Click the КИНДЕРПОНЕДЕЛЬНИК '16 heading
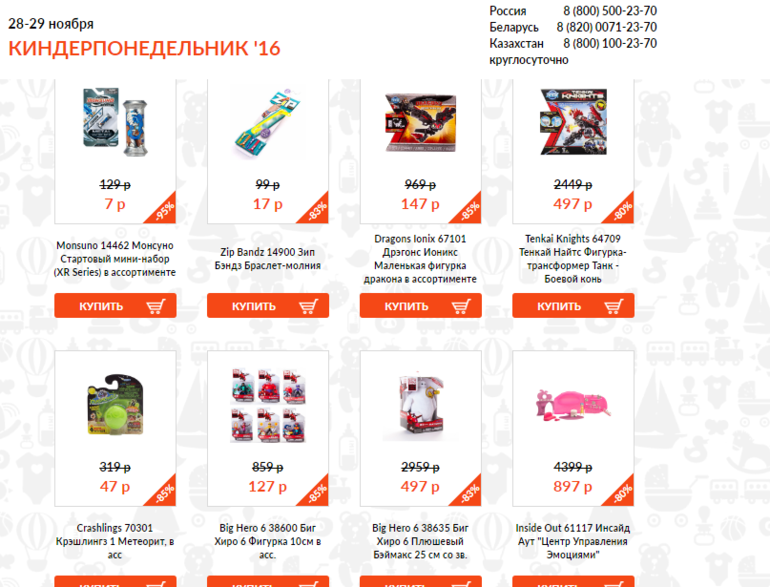The image size is (770, 587). [x=144, y=48]
